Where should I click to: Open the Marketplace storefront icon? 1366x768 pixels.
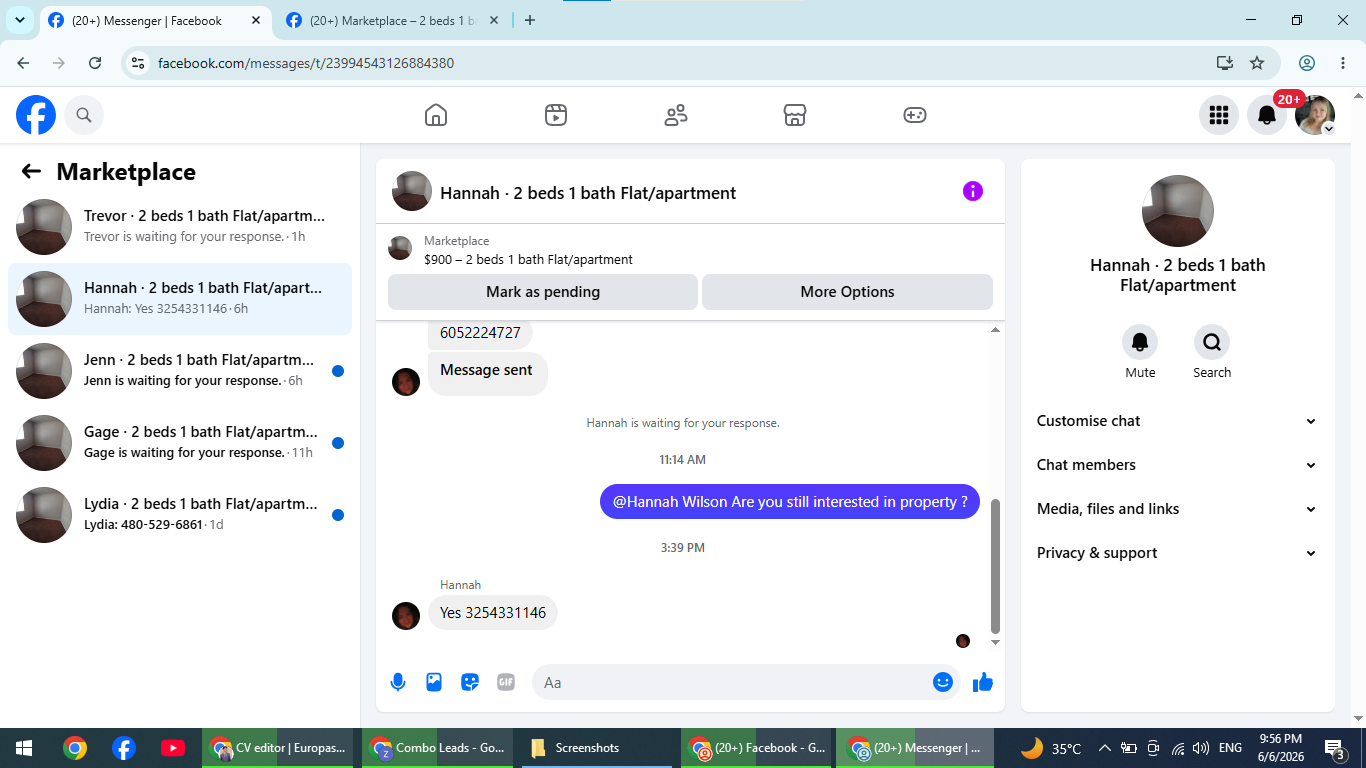pos(795,115)
